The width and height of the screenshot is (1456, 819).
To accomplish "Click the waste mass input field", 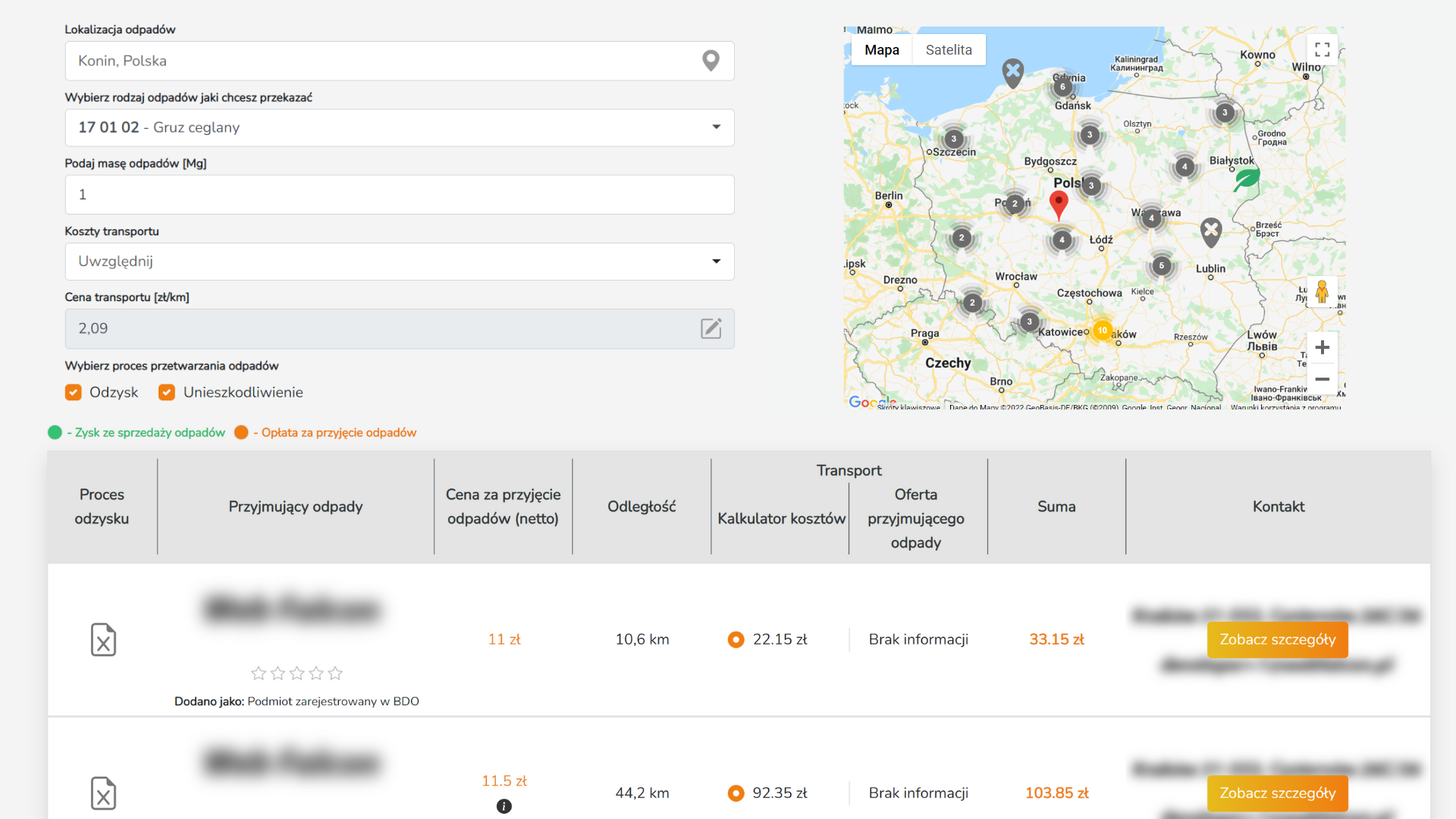I will click(400, 195).
